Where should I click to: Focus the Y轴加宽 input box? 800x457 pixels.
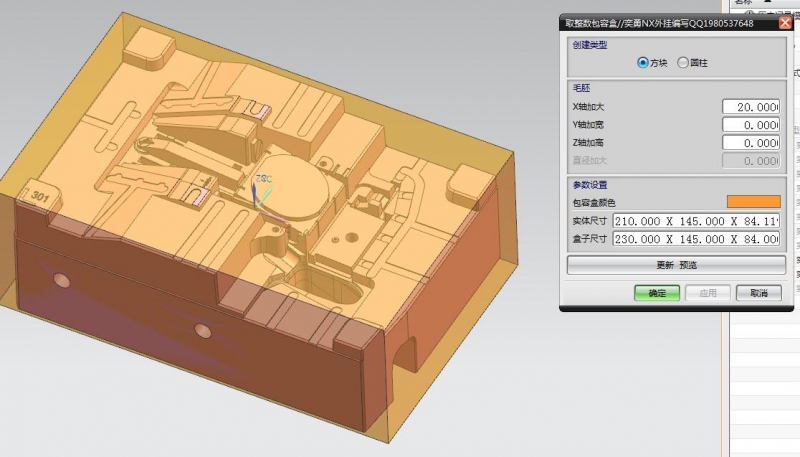pyautogui.click(x=750, y=125)
